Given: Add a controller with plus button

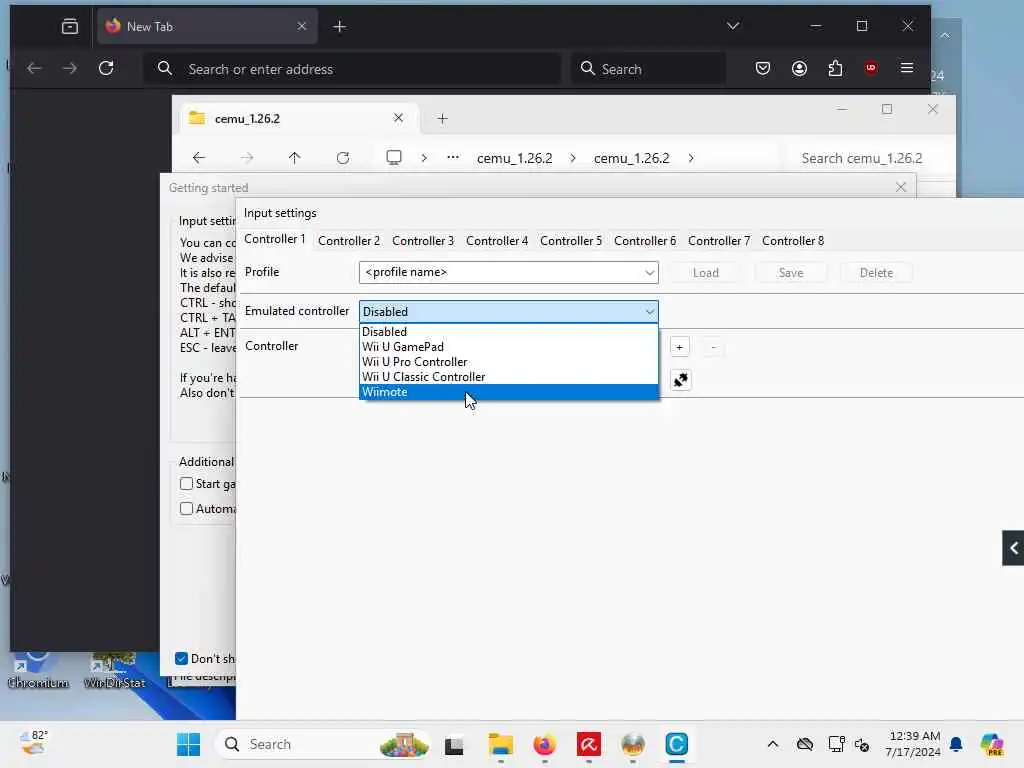Looking at the screenshot, I should pos(679,347).
